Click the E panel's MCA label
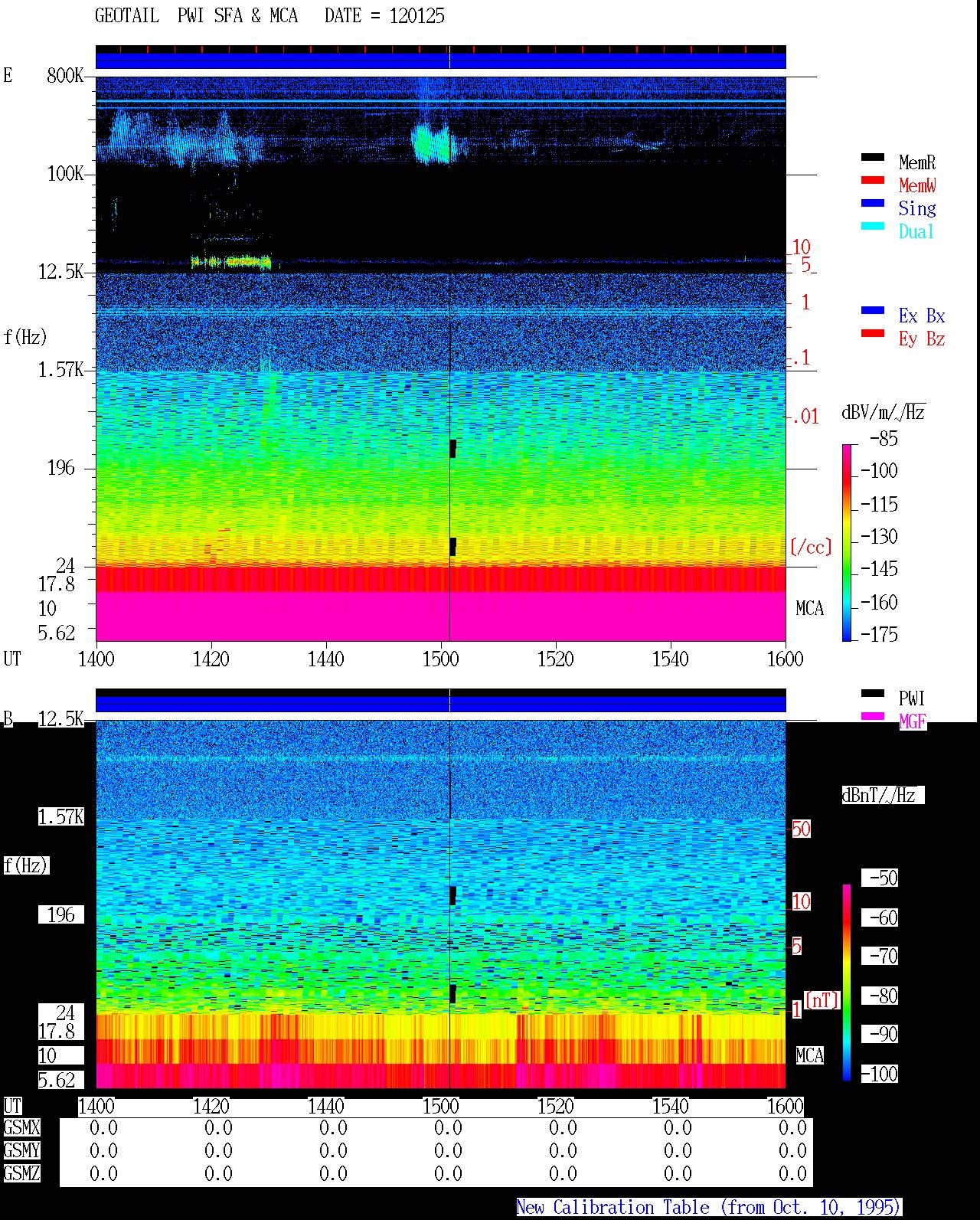Image resolution: width=980 pixels, height=1220 pixels. coord(810,609)
